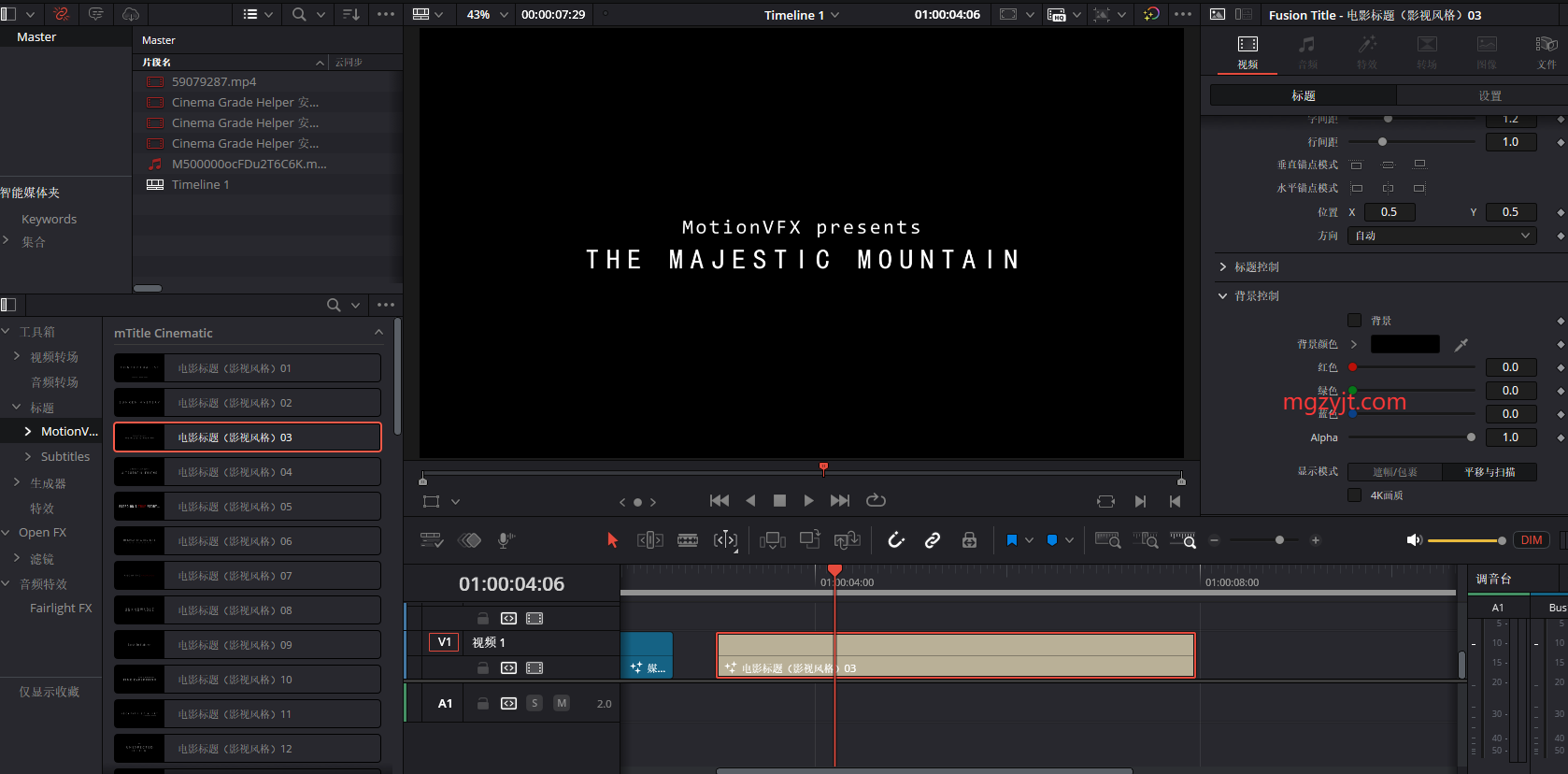
Task: Click the voiceover microphone icon
Action: (506, 540)
